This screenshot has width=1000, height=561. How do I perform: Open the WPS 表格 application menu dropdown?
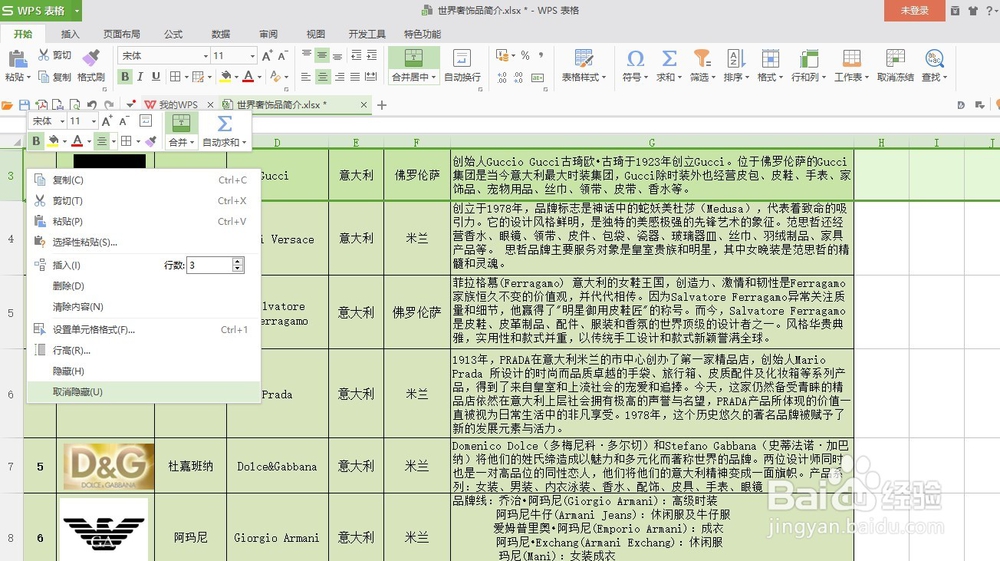pos(77,11)
